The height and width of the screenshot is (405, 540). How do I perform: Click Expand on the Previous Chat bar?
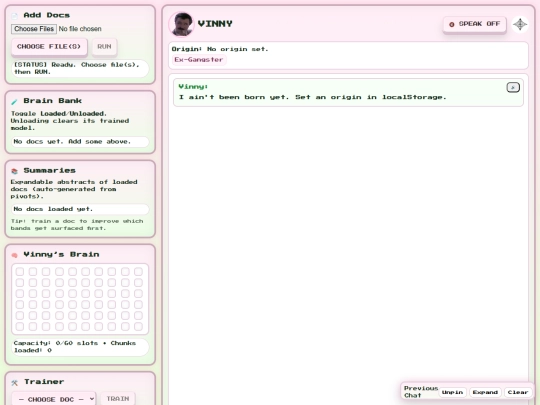pyautogui.click(x=485, y=392)
